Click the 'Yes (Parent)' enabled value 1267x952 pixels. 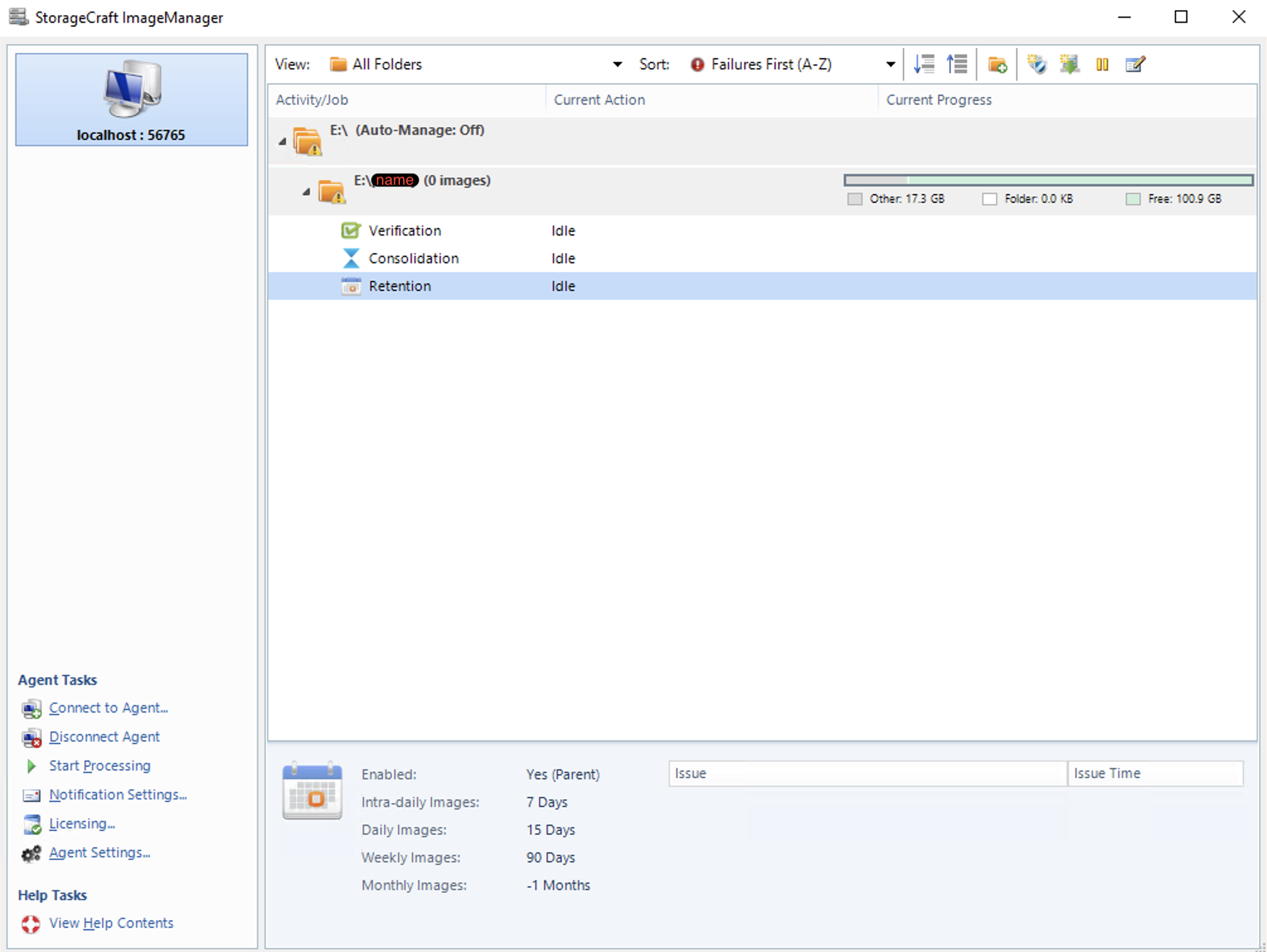tap(563, 774)
